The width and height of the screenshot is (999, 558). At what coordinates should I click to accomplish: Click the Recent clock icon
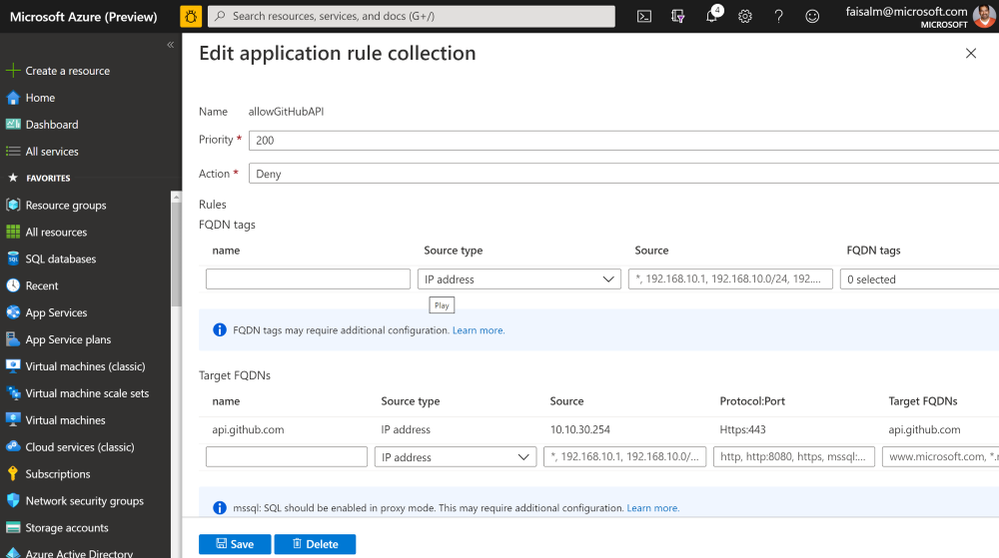pos(13,285)
